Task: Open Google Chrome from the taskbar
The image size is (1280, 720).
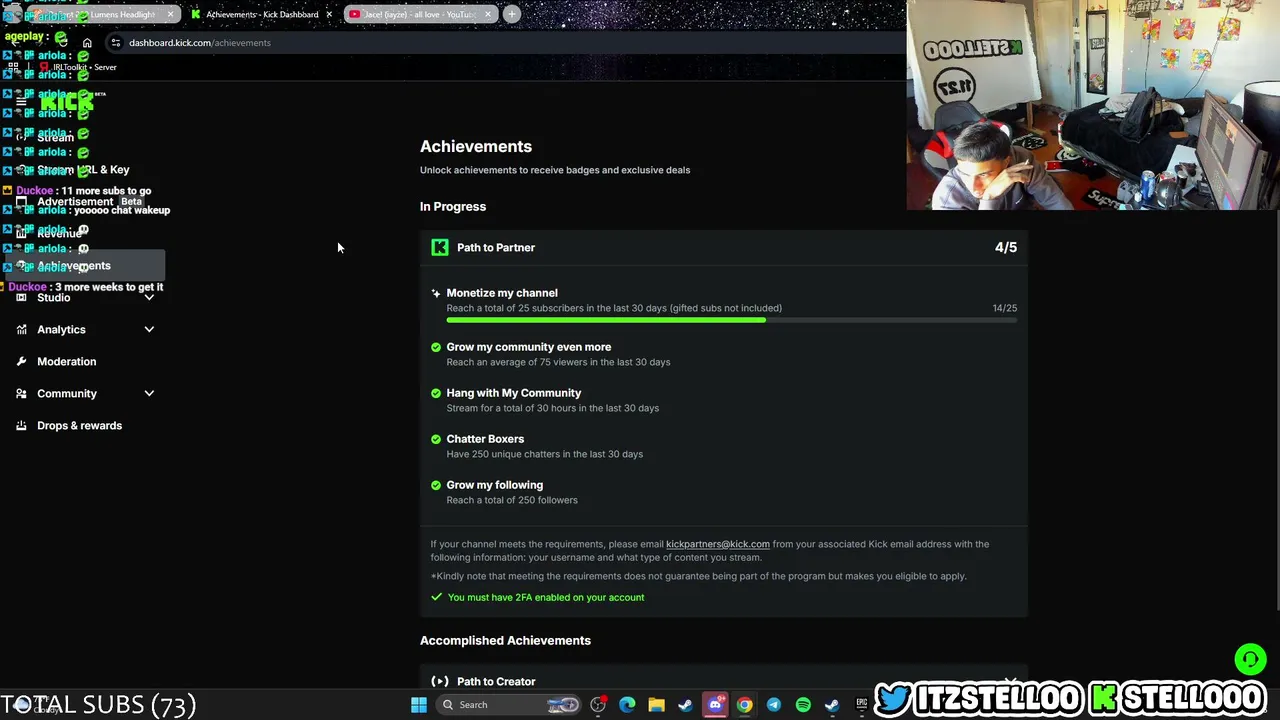Action: 744,705
